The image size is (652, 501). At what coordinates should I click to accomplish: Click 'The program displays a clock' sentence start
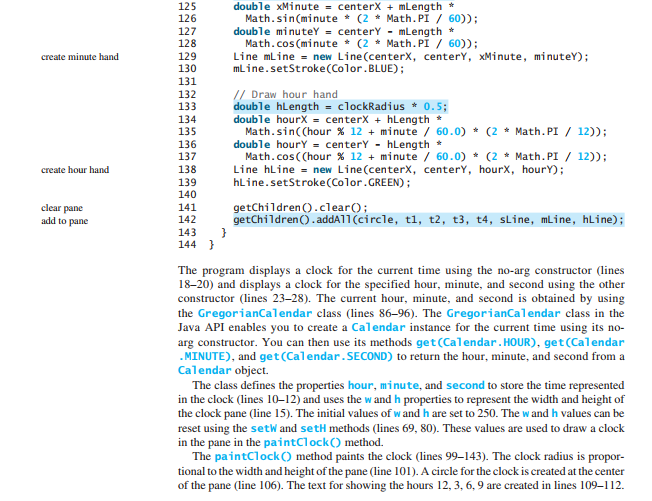point(254,271)
